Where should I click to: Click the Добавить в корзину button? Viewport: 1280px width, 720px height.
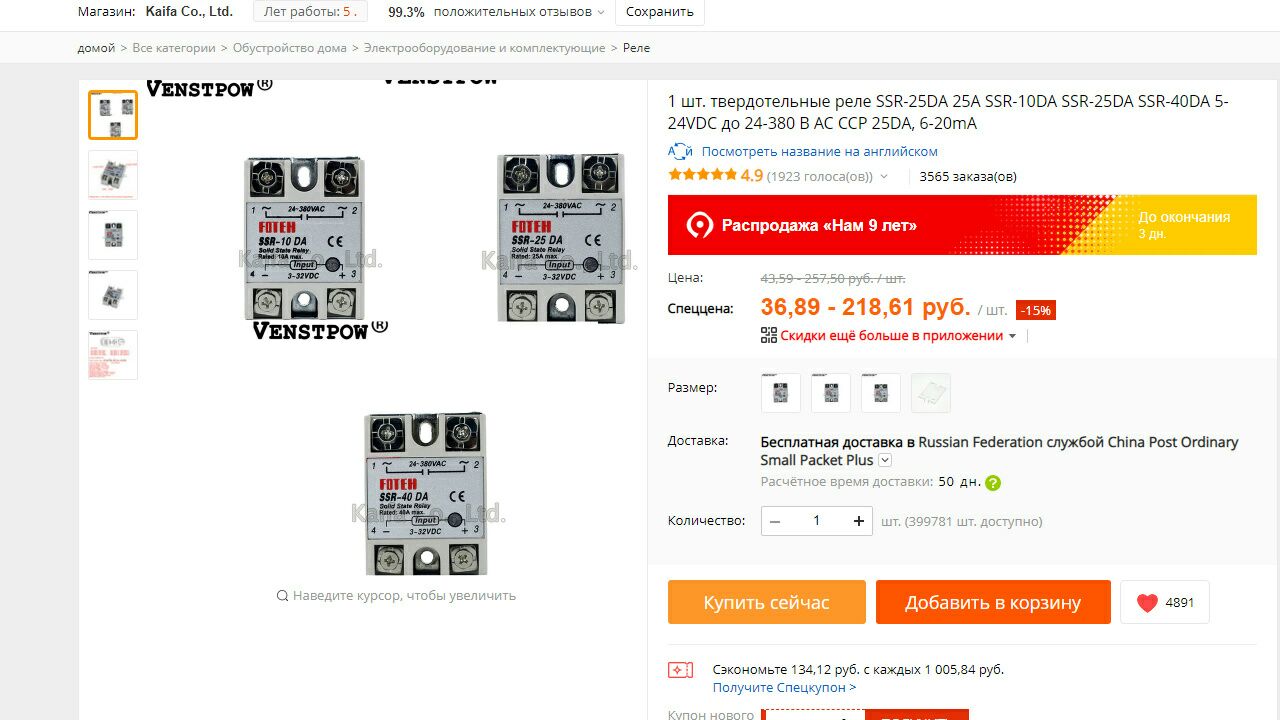[x=993, y=602]
